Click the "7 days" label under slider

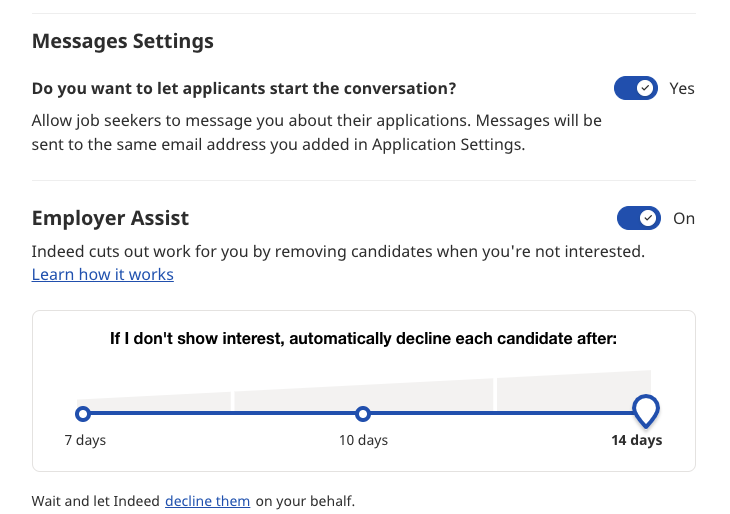click(x=85, y=440)
